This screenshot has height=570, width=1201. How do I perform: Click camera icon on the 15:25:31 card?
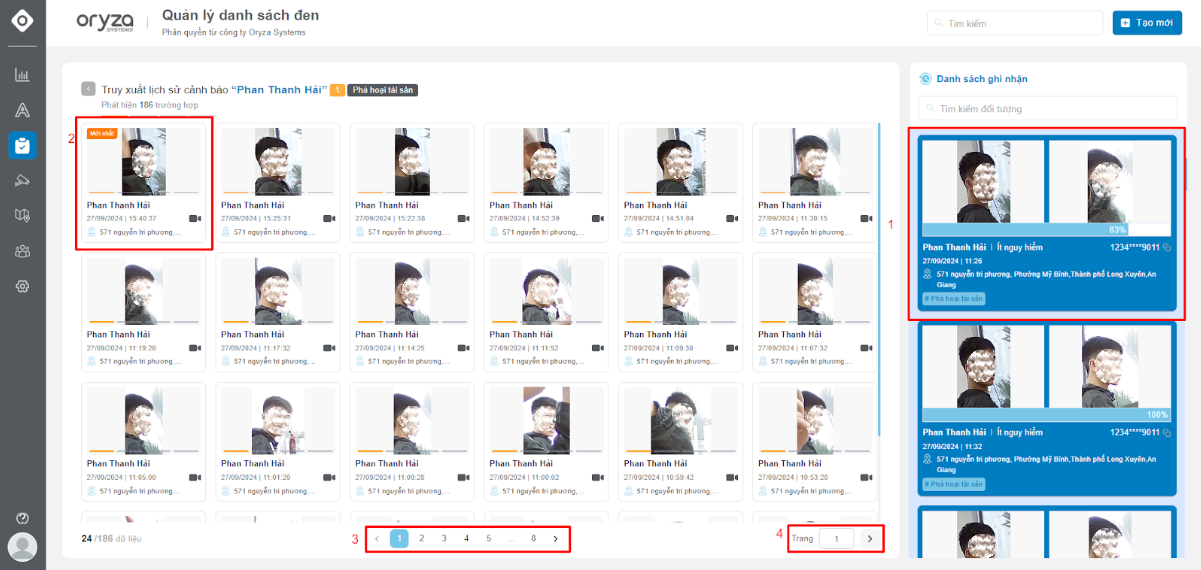tap(329, 218)
